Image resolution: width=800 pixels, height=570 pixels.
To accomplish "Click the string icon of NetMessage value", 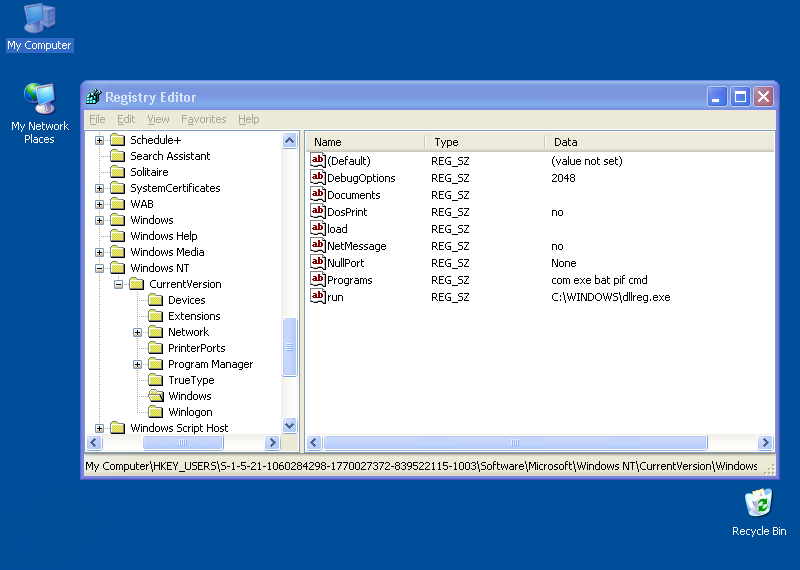I will click(318, 245).
